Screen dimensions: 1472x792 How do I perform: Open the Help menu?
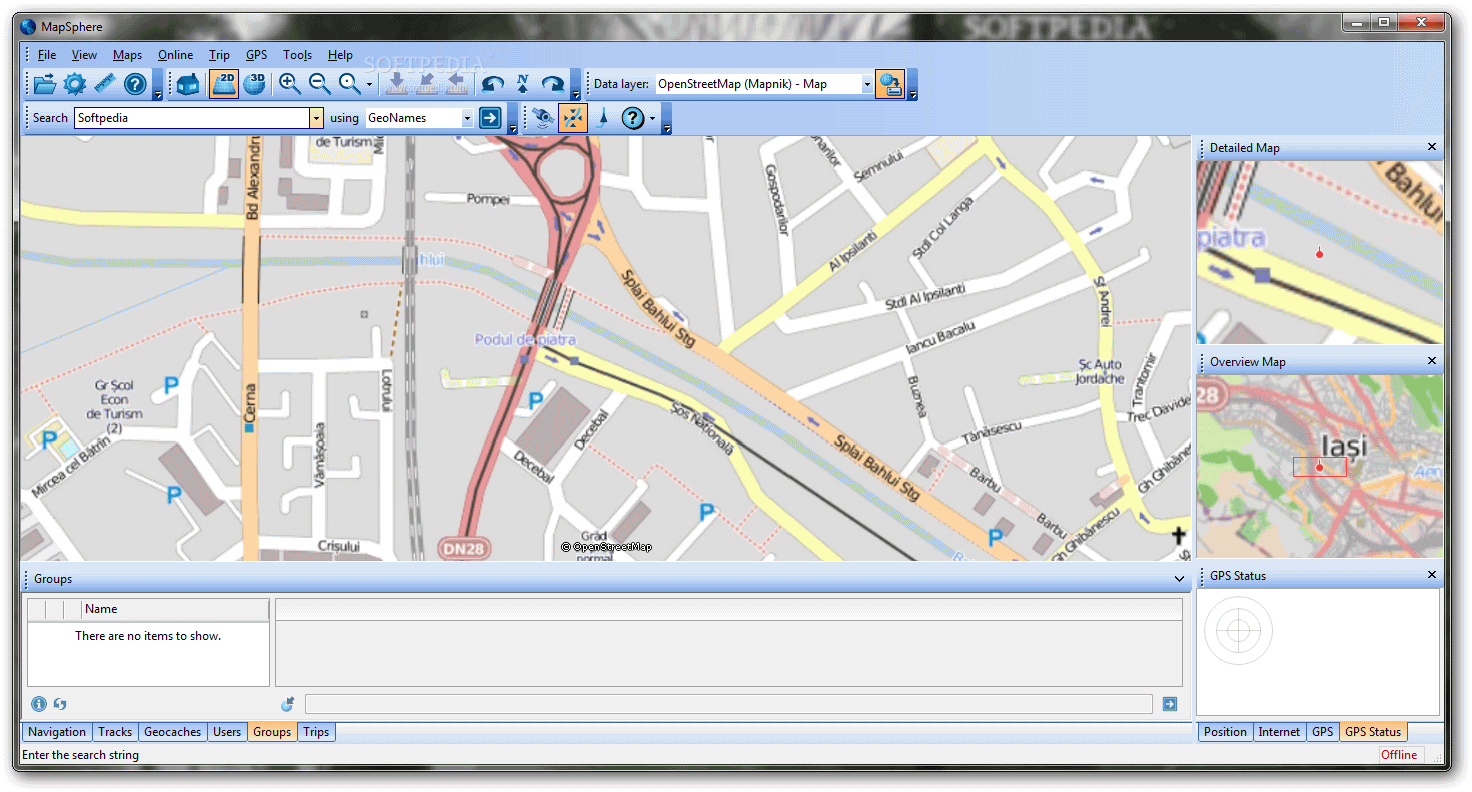[340, 55]
